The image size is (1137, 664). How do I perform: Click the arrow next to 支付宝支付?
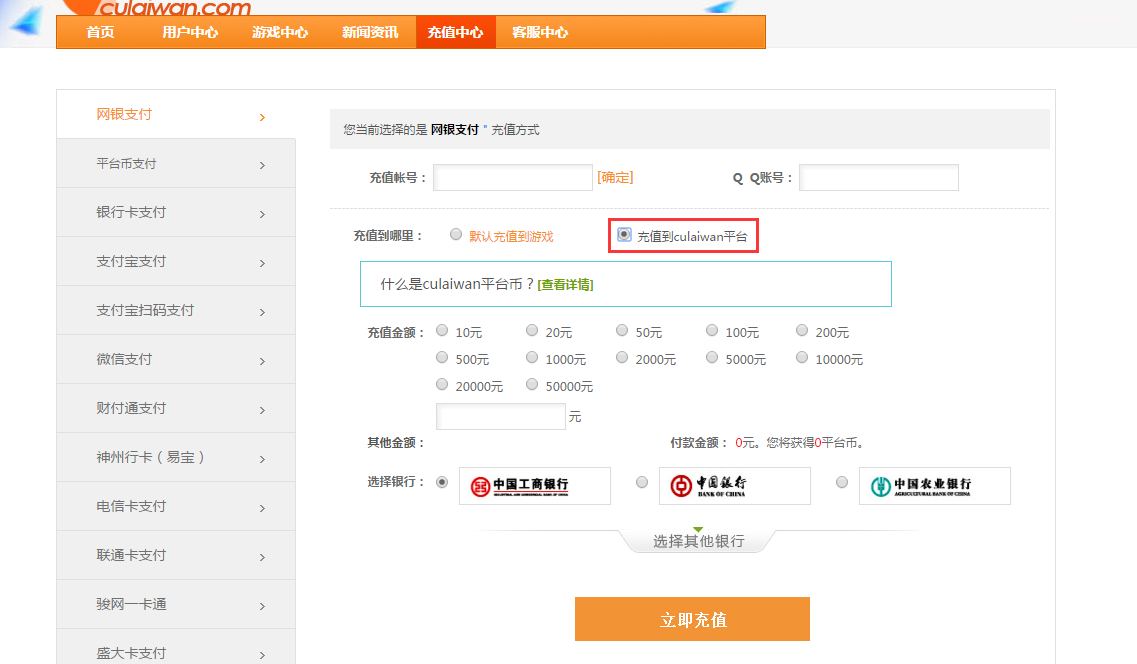click(x=262, y=263)
